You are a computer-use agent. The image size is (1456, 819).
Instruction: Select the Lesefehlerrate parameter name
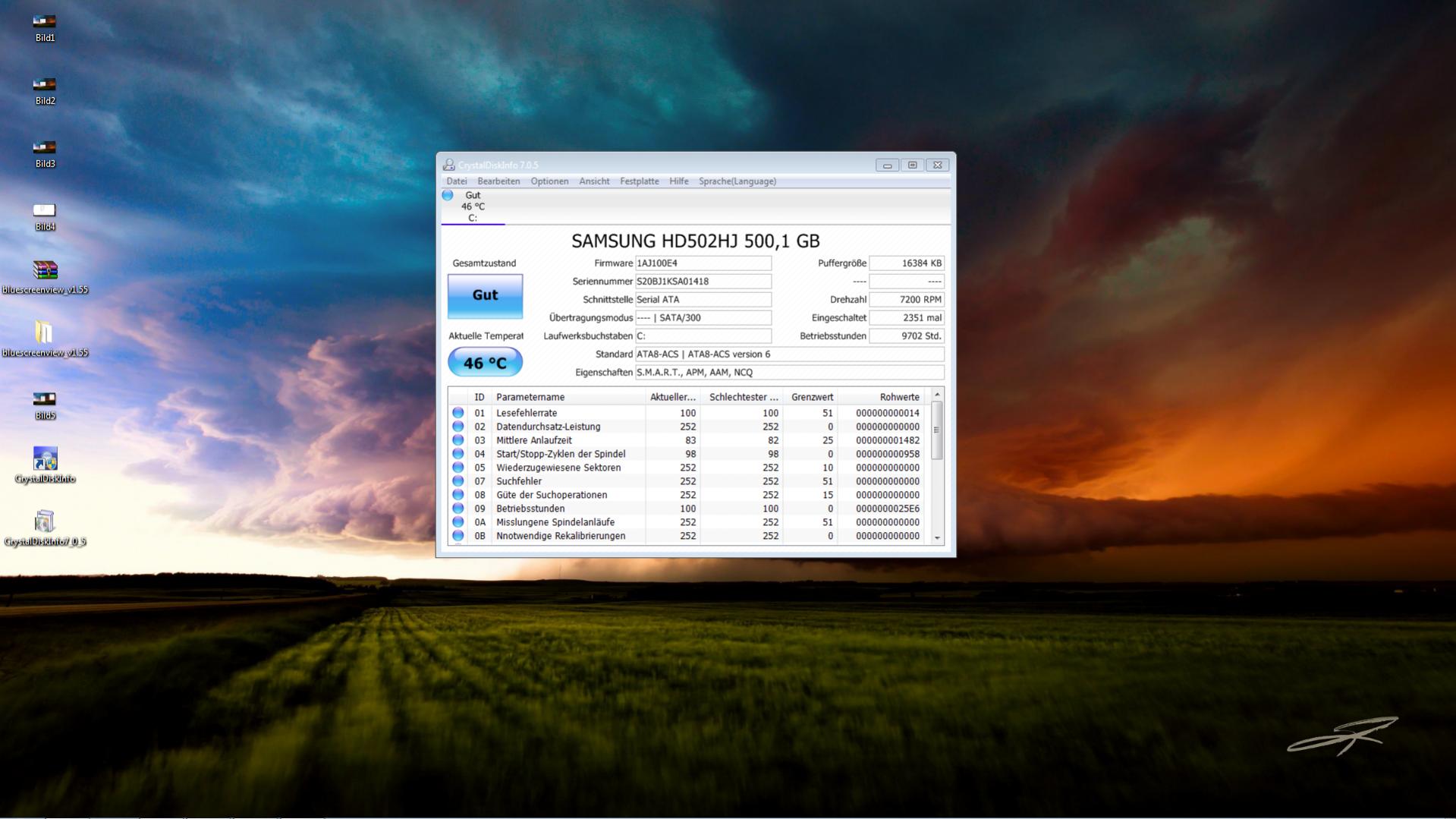[x=527, y=413]
